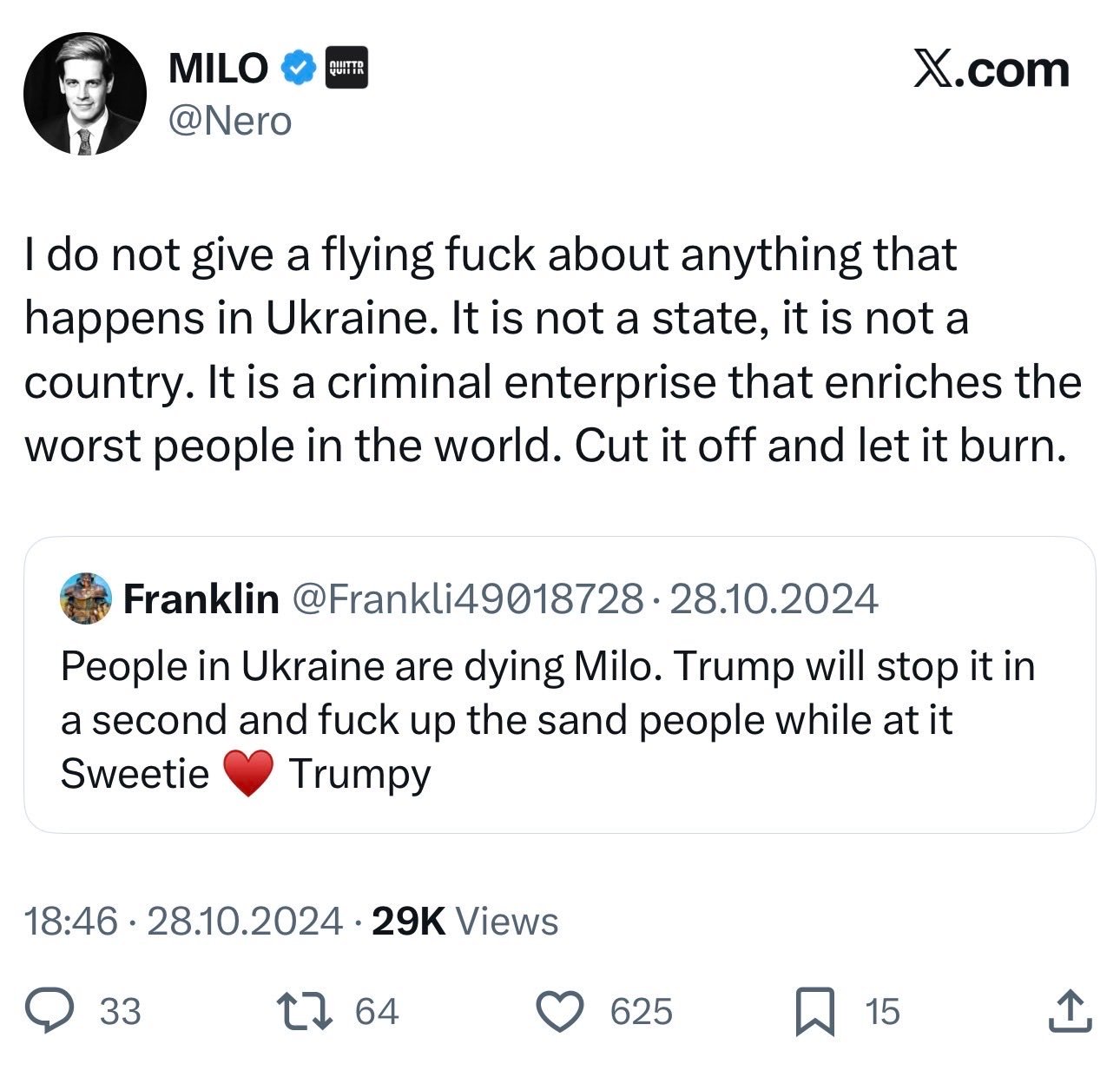Click the QUITTR affiliate badge
Screen dimensions: 1120x1084
tap(346, 69)
